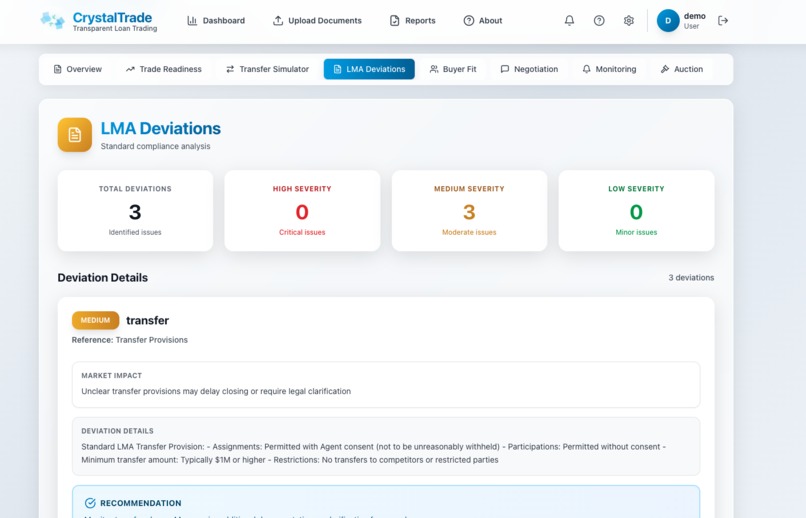Click the Medium Severity card
The height and width of the screenshot is (518, 806).
point(469,211)
